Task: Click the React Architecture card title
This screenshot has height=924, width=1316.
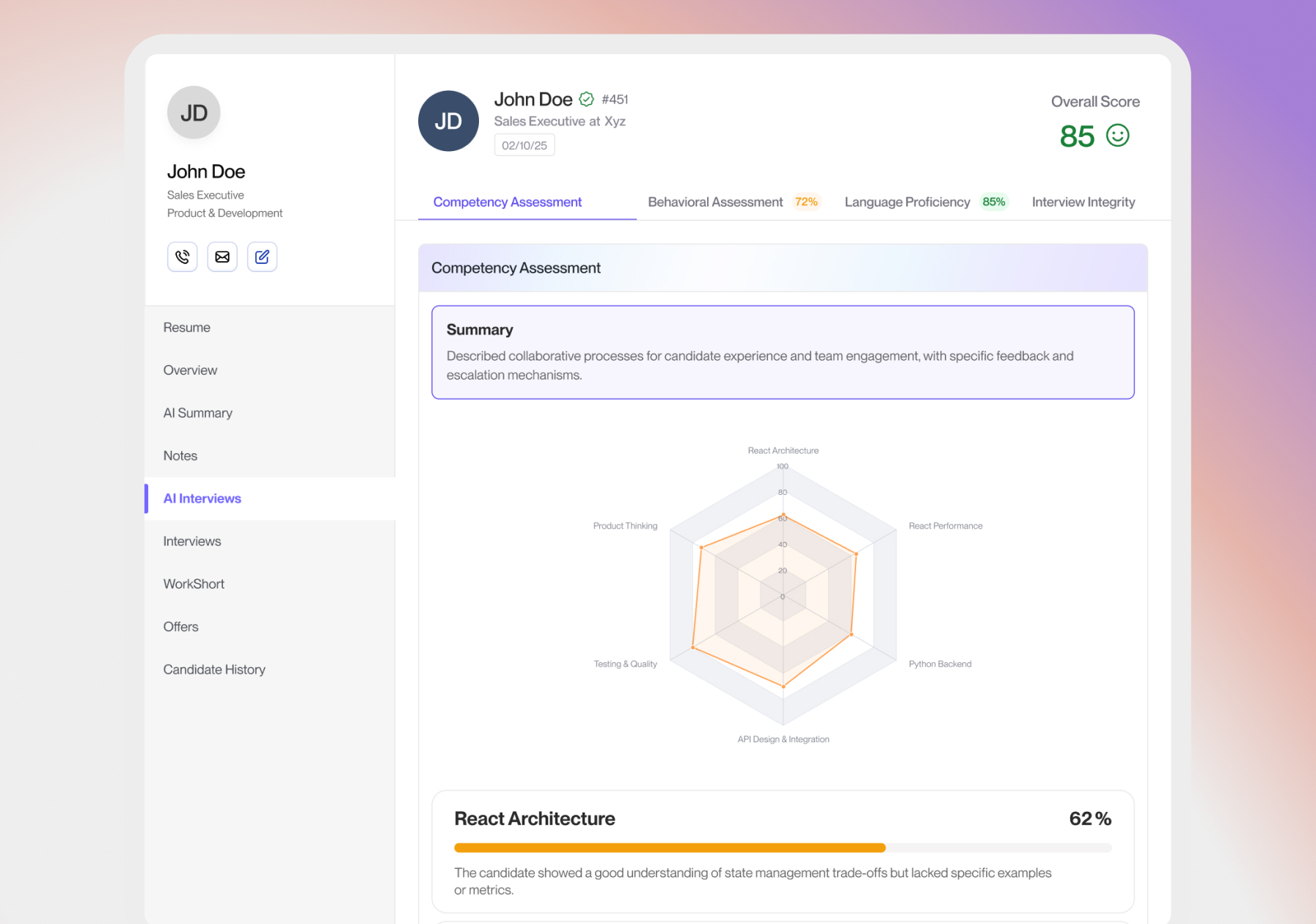Action: point(535,818)
